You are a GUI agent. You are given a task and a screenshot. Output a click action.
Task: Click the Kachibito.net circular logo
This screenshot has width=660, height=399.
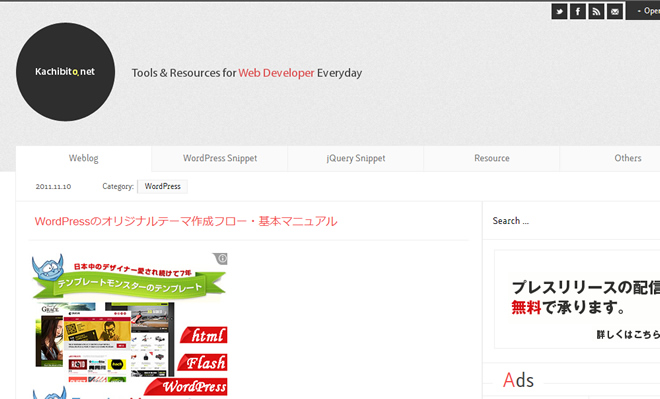(65, 72)
